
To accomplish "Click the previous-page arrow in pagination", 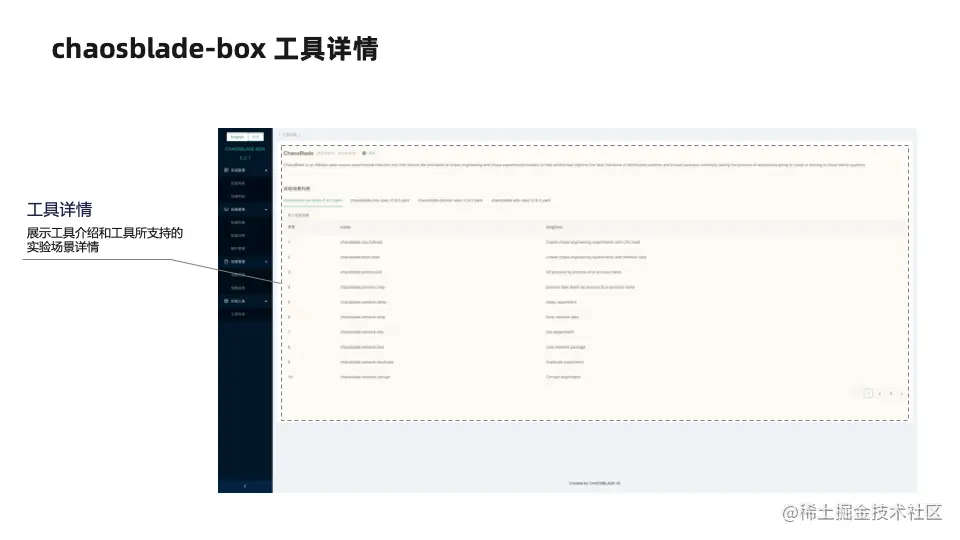I will [857, 394].
